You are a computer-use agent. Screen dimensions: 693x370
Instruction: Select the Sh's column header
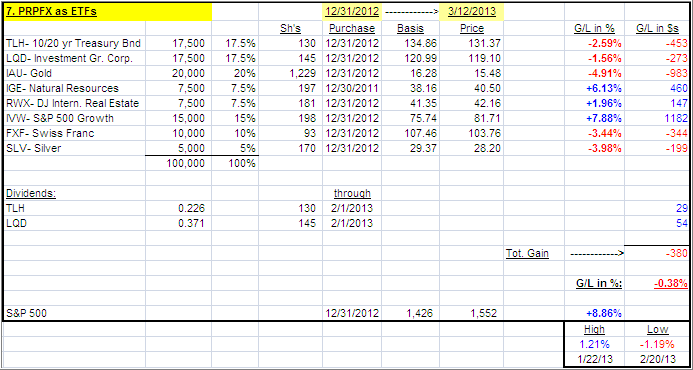pyautogui.click(x=291, y=28)
